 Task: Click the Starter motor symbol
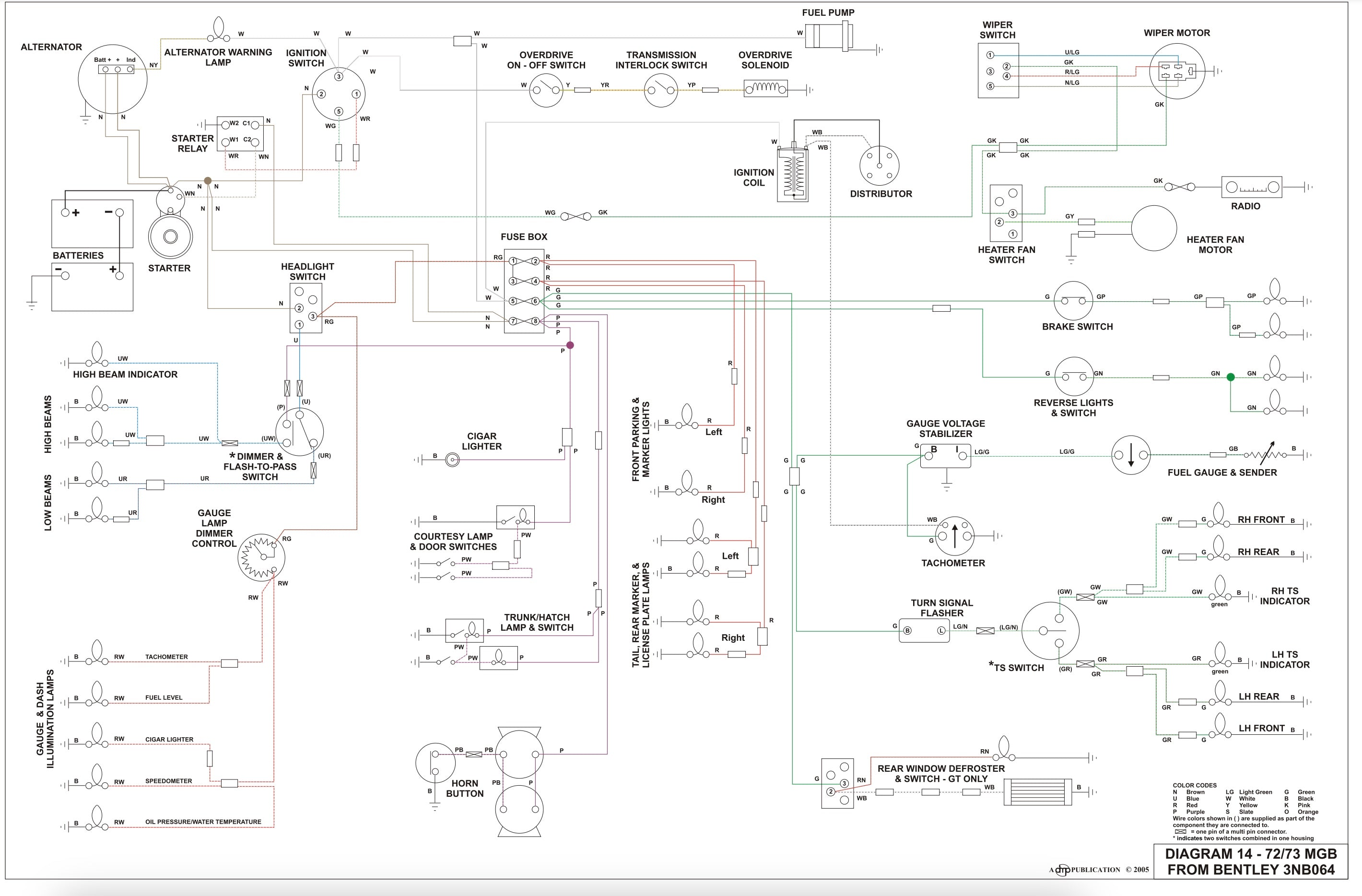click(170, 236)
